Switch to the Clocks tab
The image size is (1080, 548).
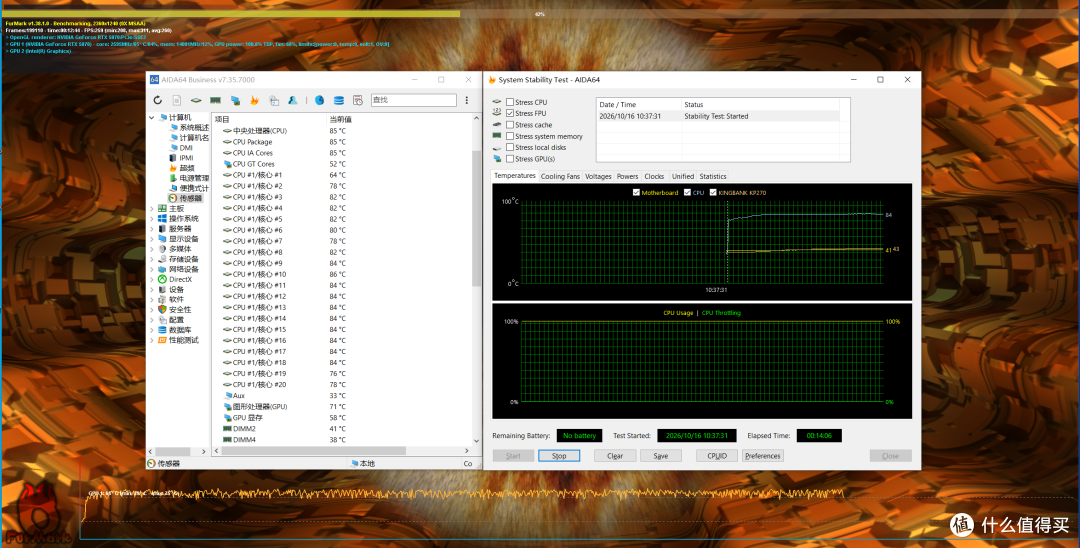click(x=654, y=176)
